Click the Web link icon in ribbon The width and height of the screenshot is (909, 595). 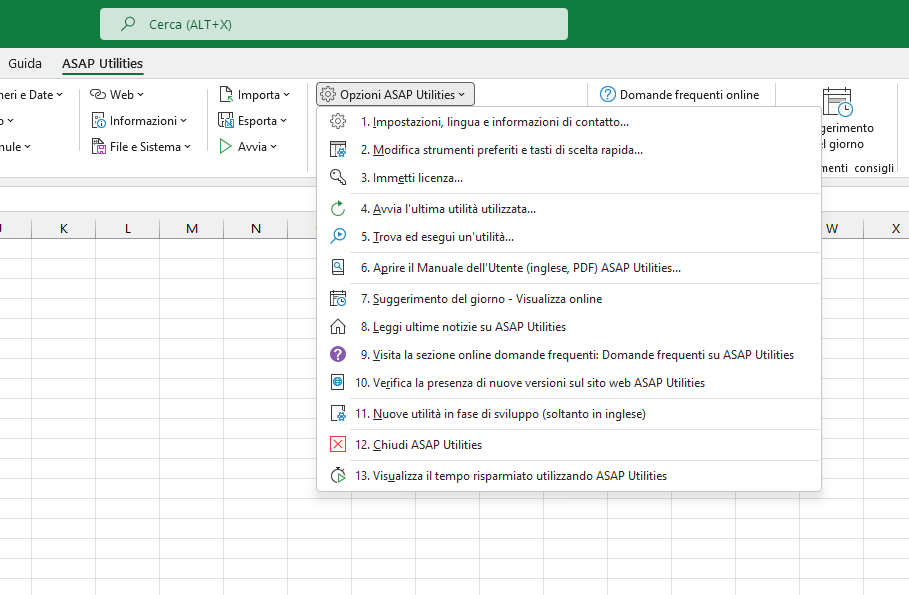pos(98,95)
